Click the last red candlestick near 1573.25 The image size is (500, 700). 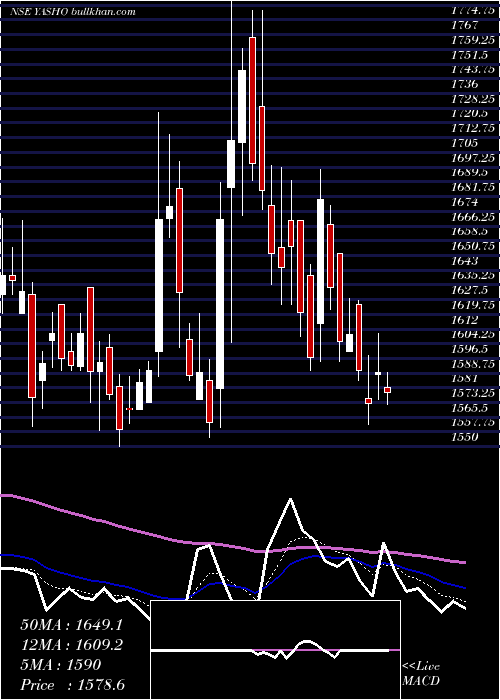388,390
